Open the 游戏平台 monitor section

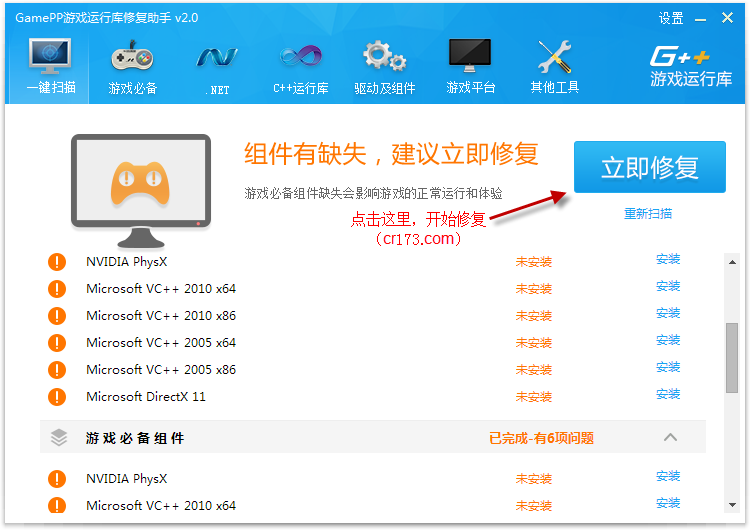pos(470,66)
